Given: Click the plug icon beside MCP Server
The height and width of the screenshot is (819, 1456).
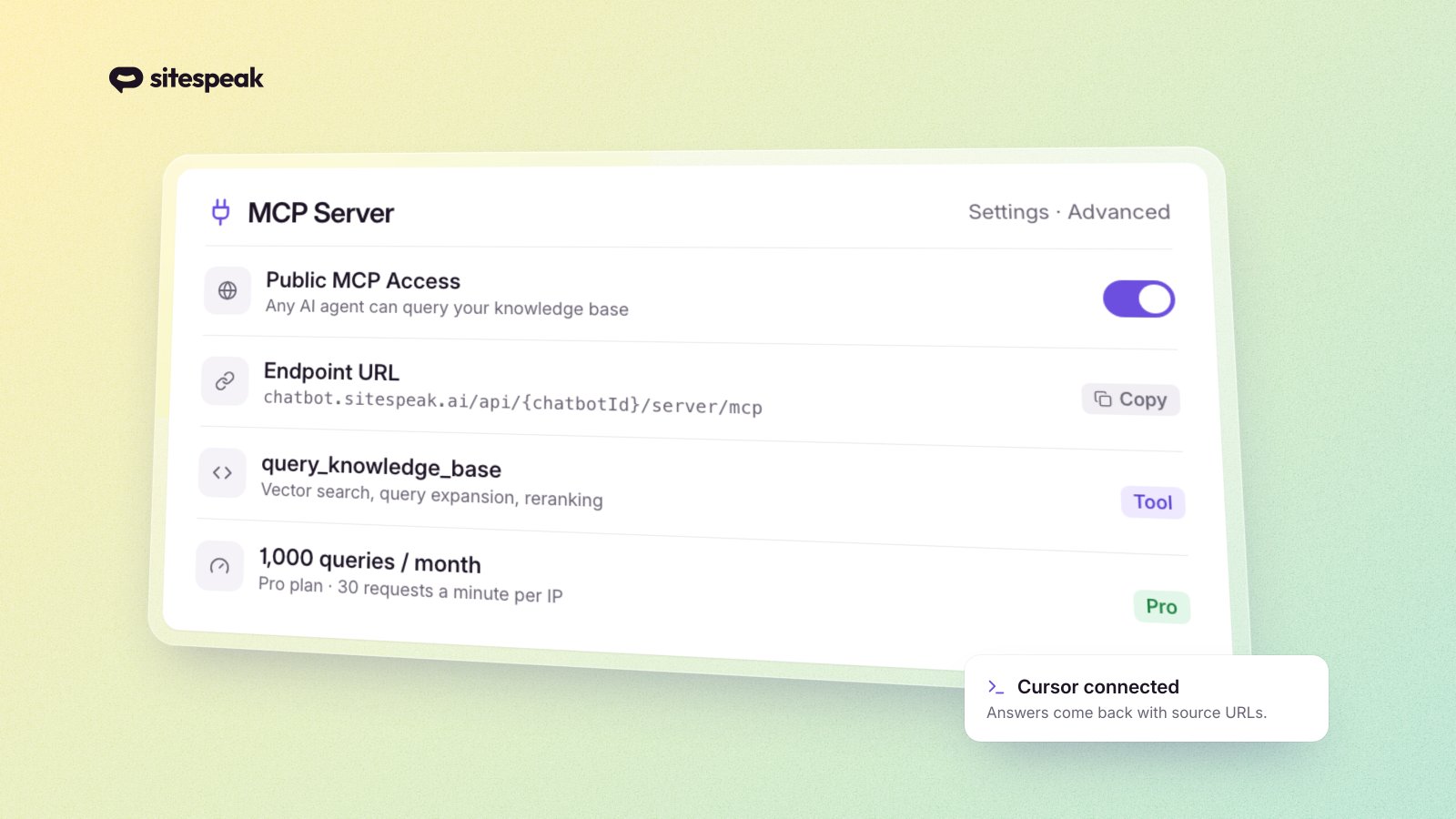Looking at the screenshot, I should tap(220, 211).
